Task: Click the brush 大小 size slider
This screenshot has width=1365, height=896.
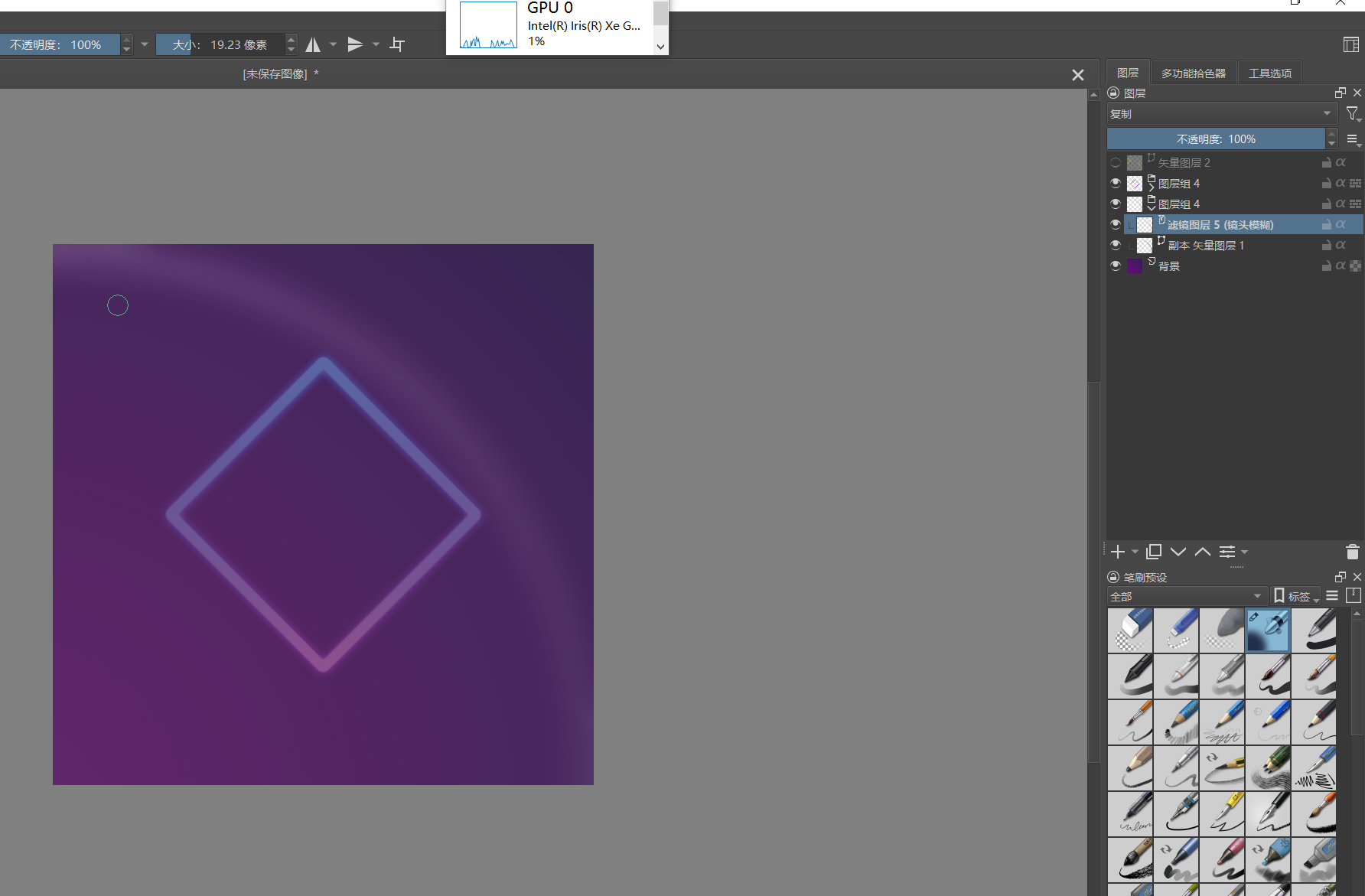Action: point(220,44)
